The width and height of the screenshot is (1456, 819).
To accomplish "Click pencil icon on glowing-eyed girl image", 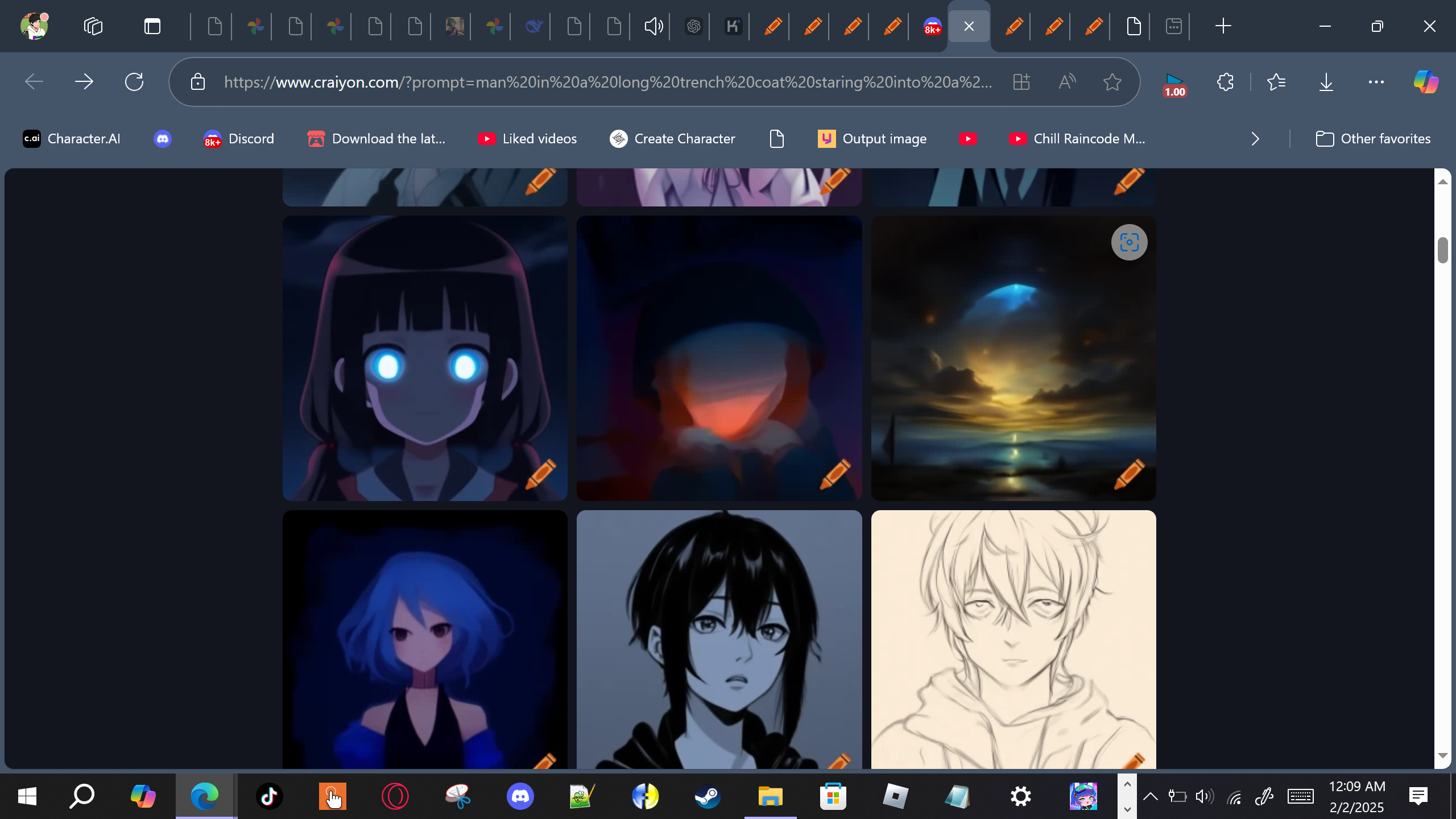I will click(x=540, y=474).
